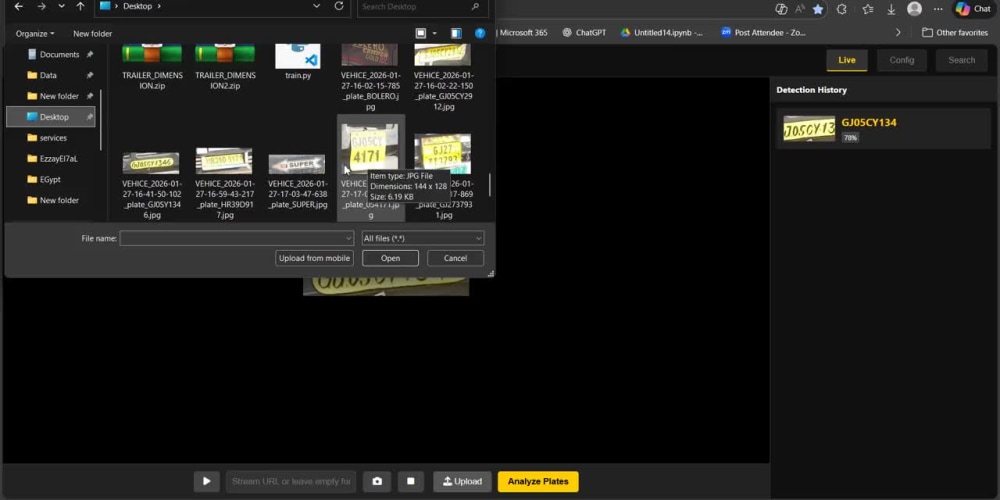
Task: Select the Data folder in sidebar
Action: coord(48,75)
